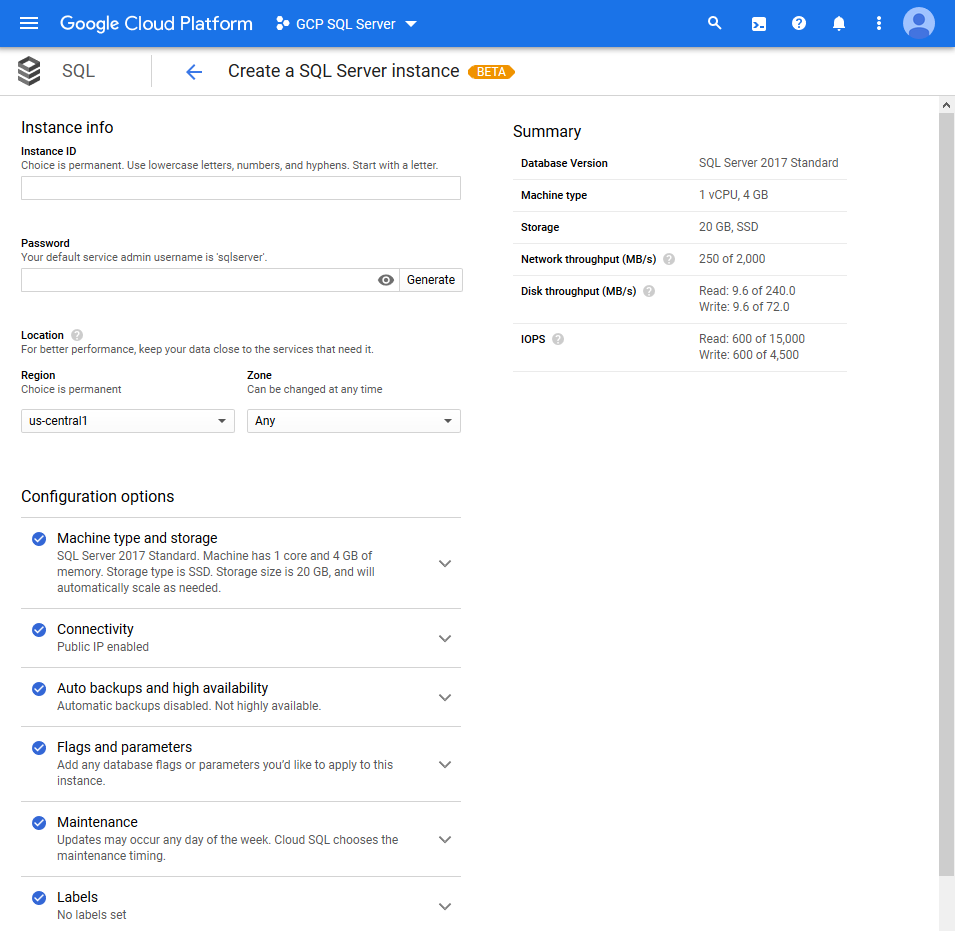The width and height of the screenshot is (955, 931).
Task: Show help for Location
Action: pos(77,335)
